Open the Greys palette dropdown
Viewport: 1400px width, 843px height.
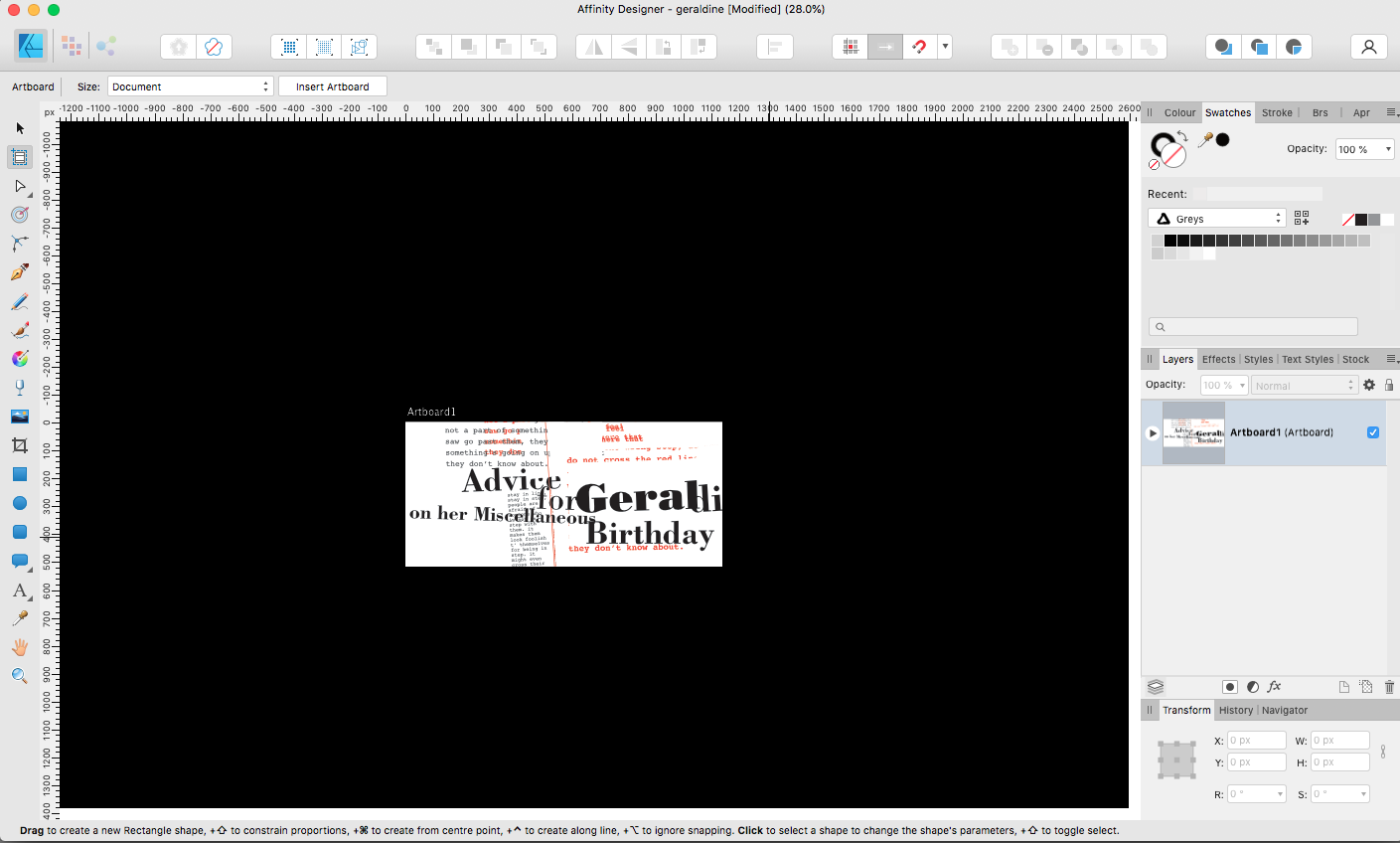click(x=1217, y=219)
